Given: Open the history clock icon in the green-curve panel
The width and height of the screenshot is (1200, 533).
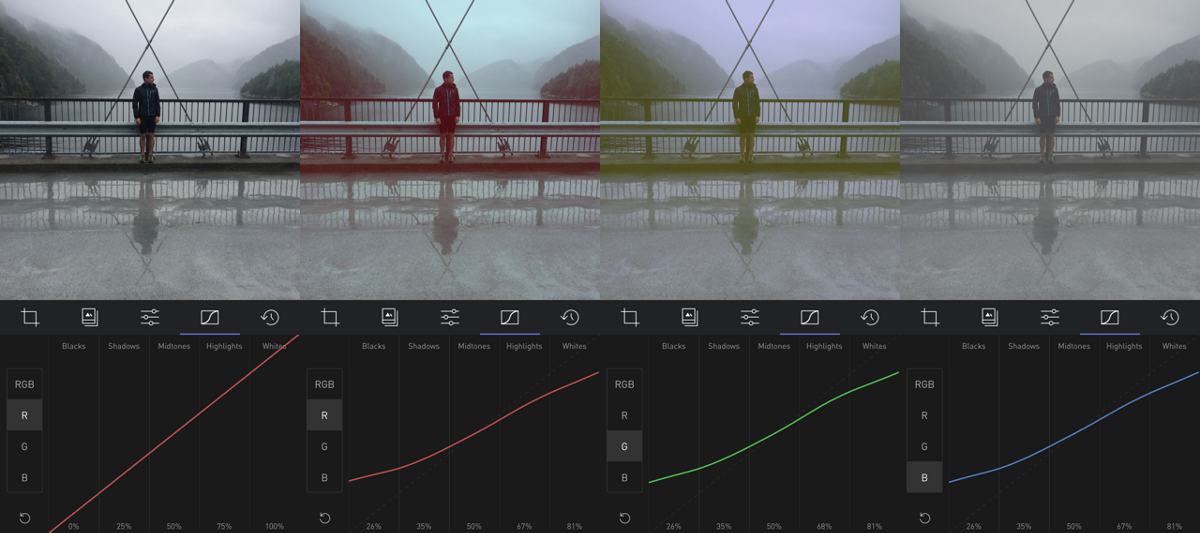Looking at the screenshot, I should (870, 318).
